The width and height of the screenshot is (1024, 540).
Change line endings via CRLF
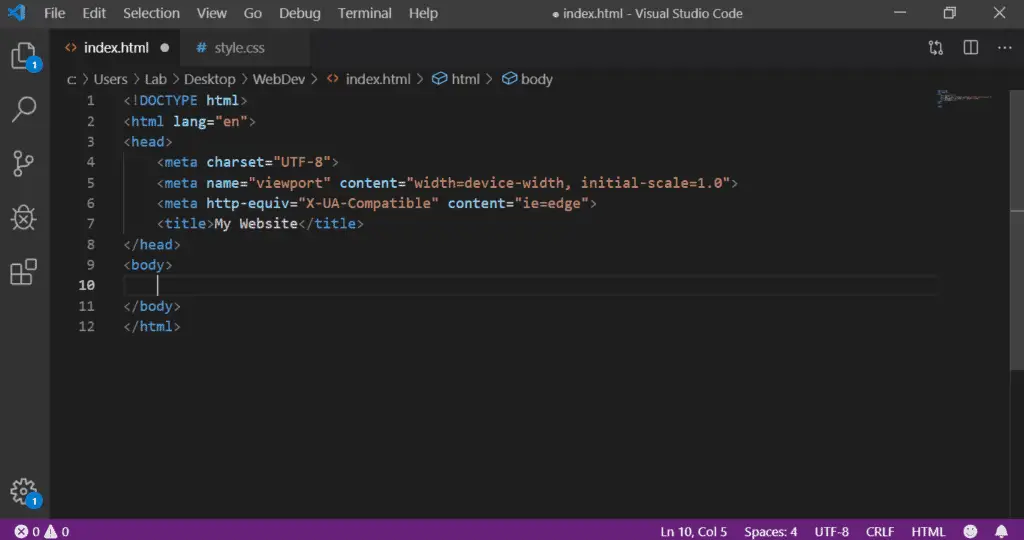[x=880, y=532]
